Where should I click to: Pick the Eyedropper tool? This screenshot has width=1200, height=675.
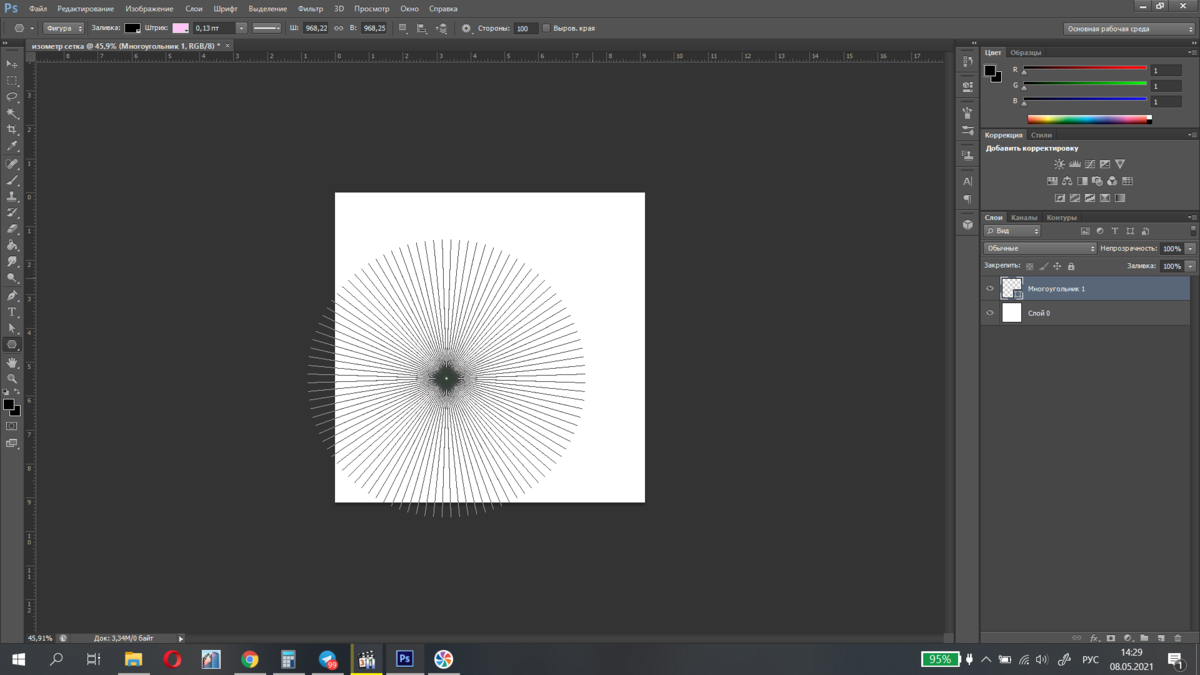pyautogui.click(x=12, y=146)
